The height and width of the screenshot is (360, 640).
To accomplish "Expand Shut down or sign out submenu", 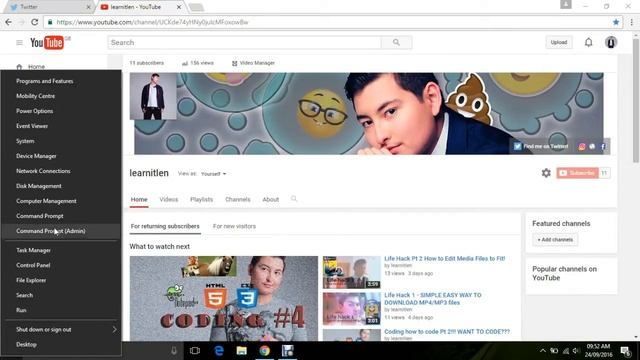I will tap(60, 329).
